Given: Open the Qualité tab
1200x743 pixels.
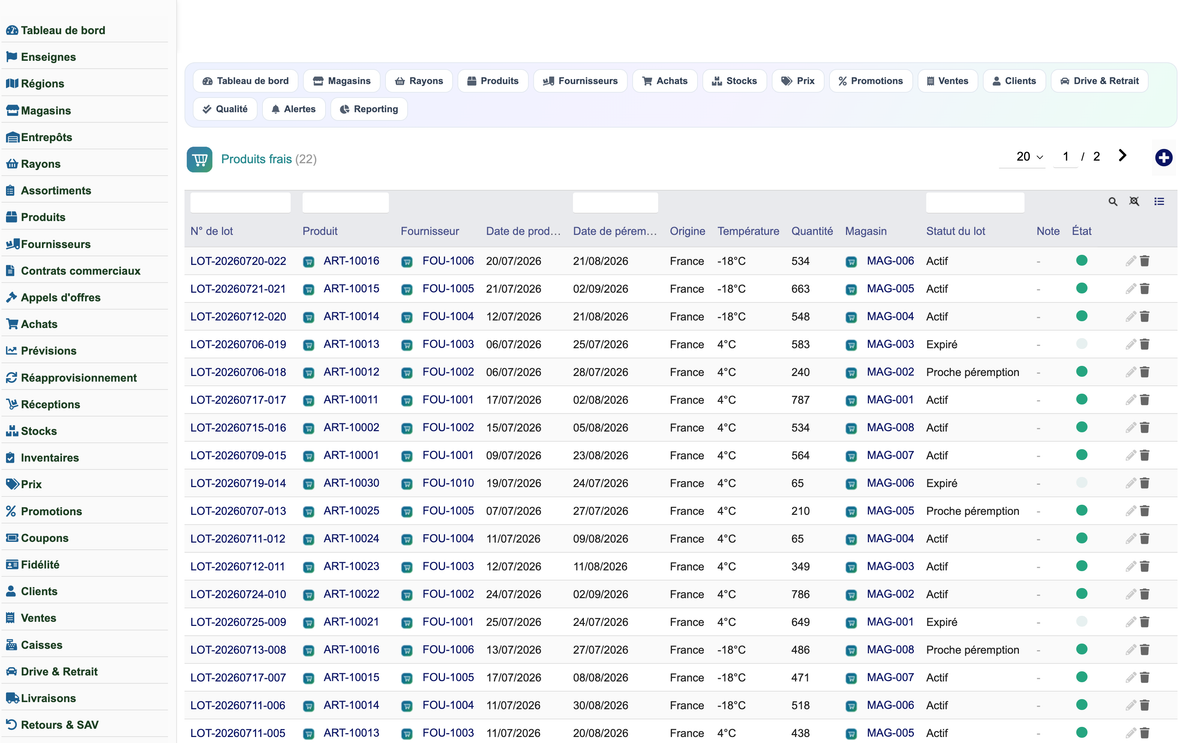Looking at the screenshot, I should click(x=225, y=109).
